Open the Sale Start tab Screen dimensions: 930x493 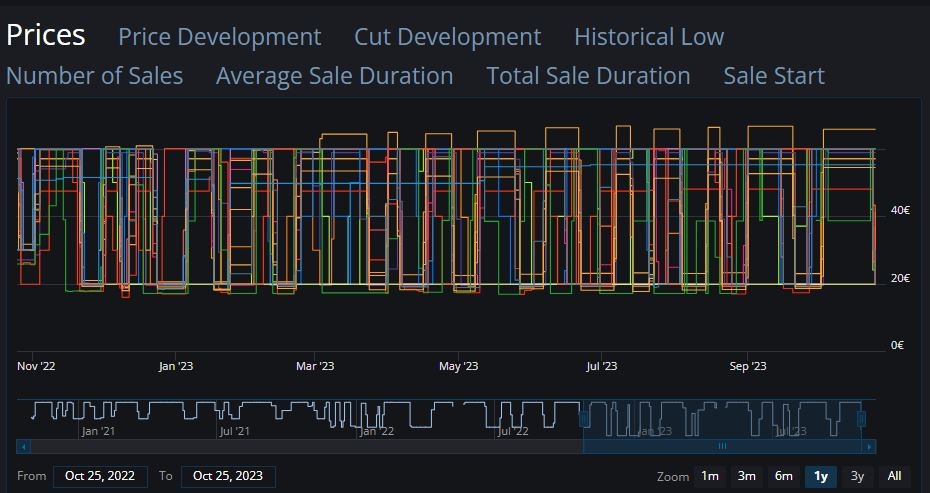tap(774, 76)
